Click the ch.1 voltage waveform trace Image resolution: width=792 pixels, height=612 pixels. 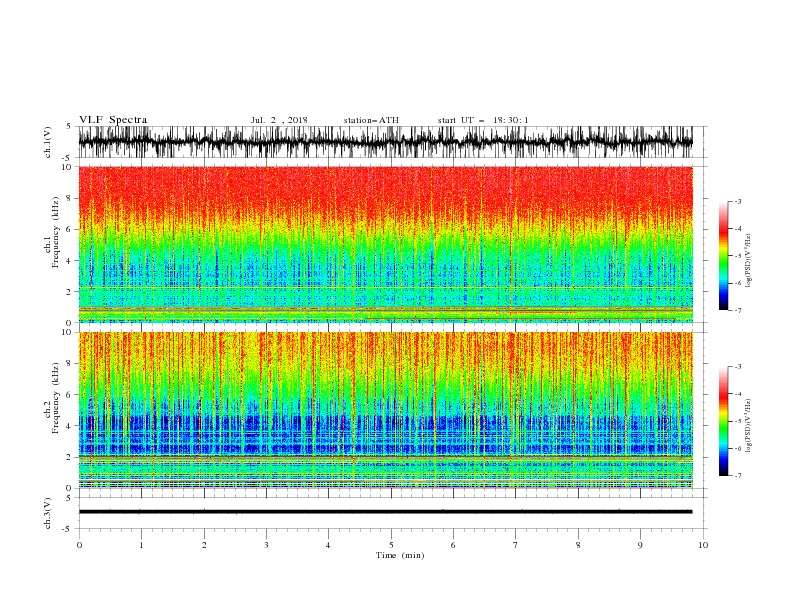pyautogui.click(x=385, y=142)
